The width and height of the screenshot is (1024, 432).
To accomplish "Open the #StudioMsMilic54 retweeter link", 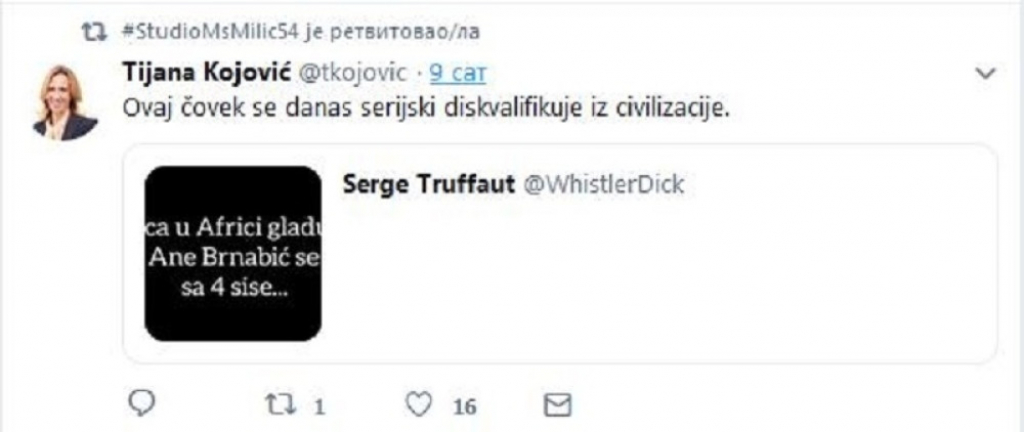I will point(210,33).
